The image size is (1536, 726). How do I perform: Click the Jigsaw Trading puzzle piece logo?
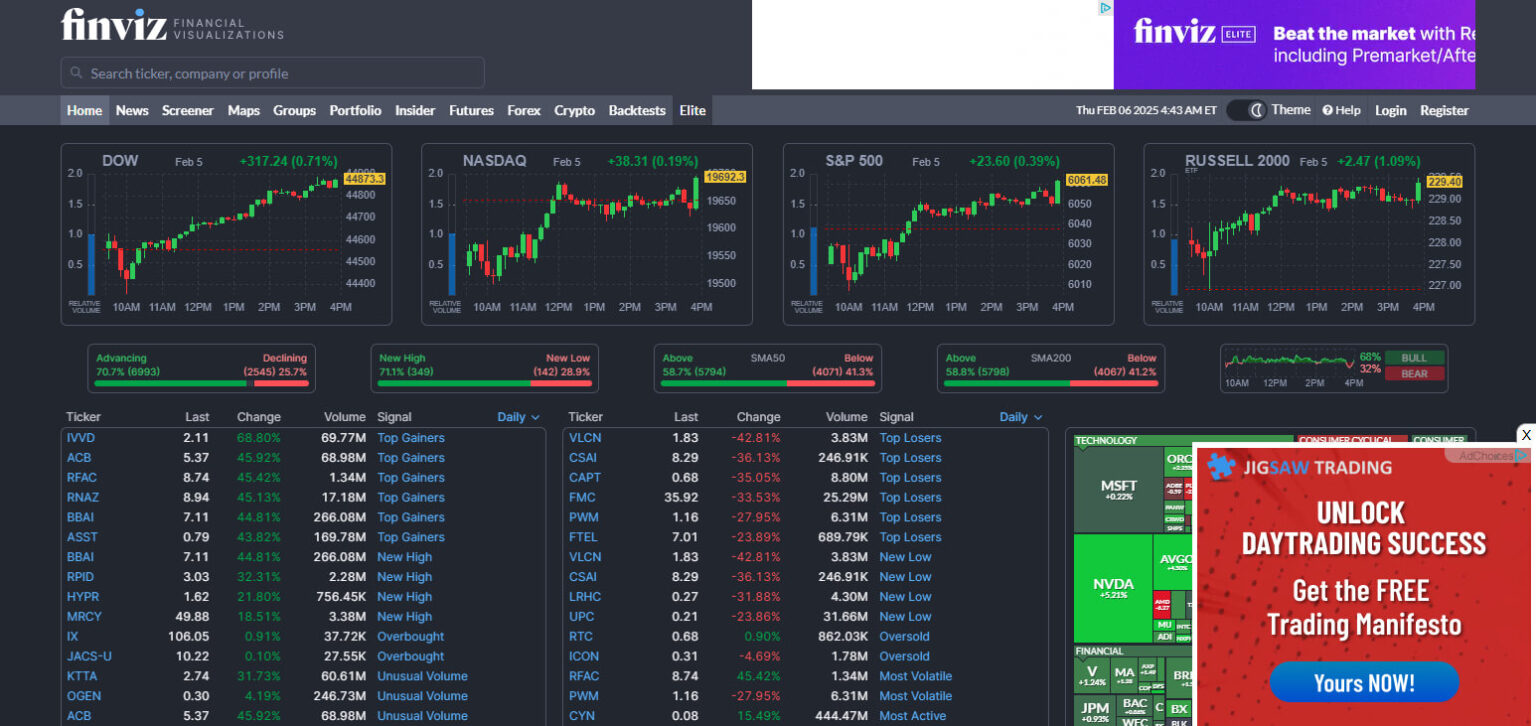point(1220,467)
